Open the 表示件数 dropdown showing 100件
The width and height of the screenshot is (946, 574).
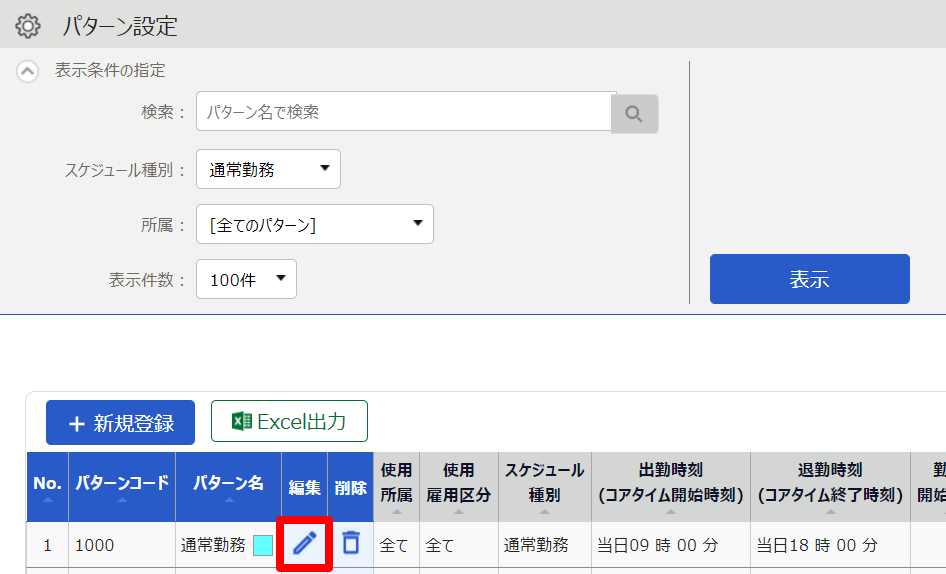pos(246,279)
